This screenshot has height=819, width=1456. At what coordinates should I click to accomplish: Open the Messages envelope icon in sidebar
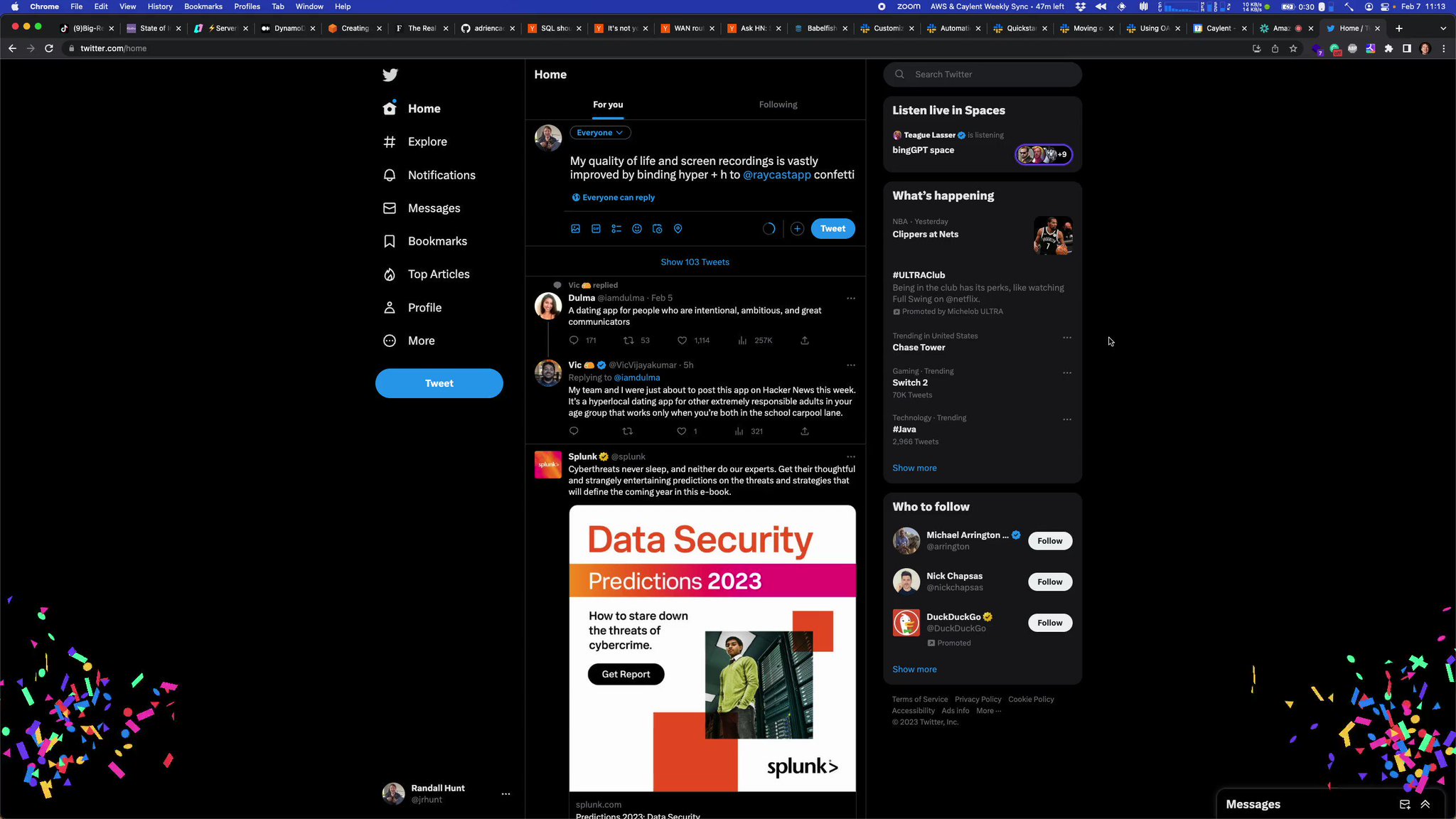point(390,208)
